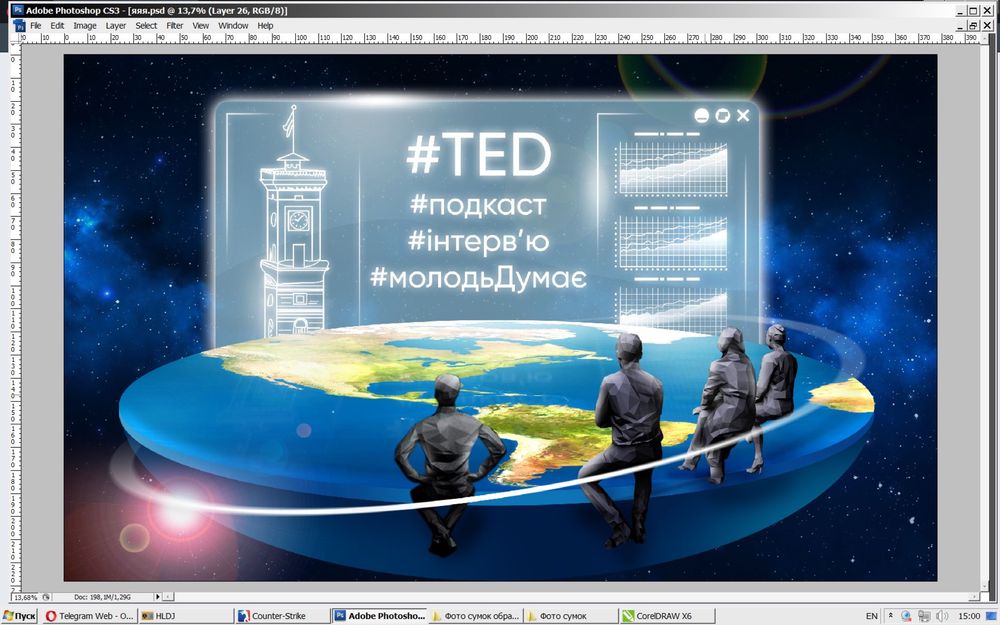Click the volume speaker tray icon
1000x625 pixels.
click(x=941, y=616)
